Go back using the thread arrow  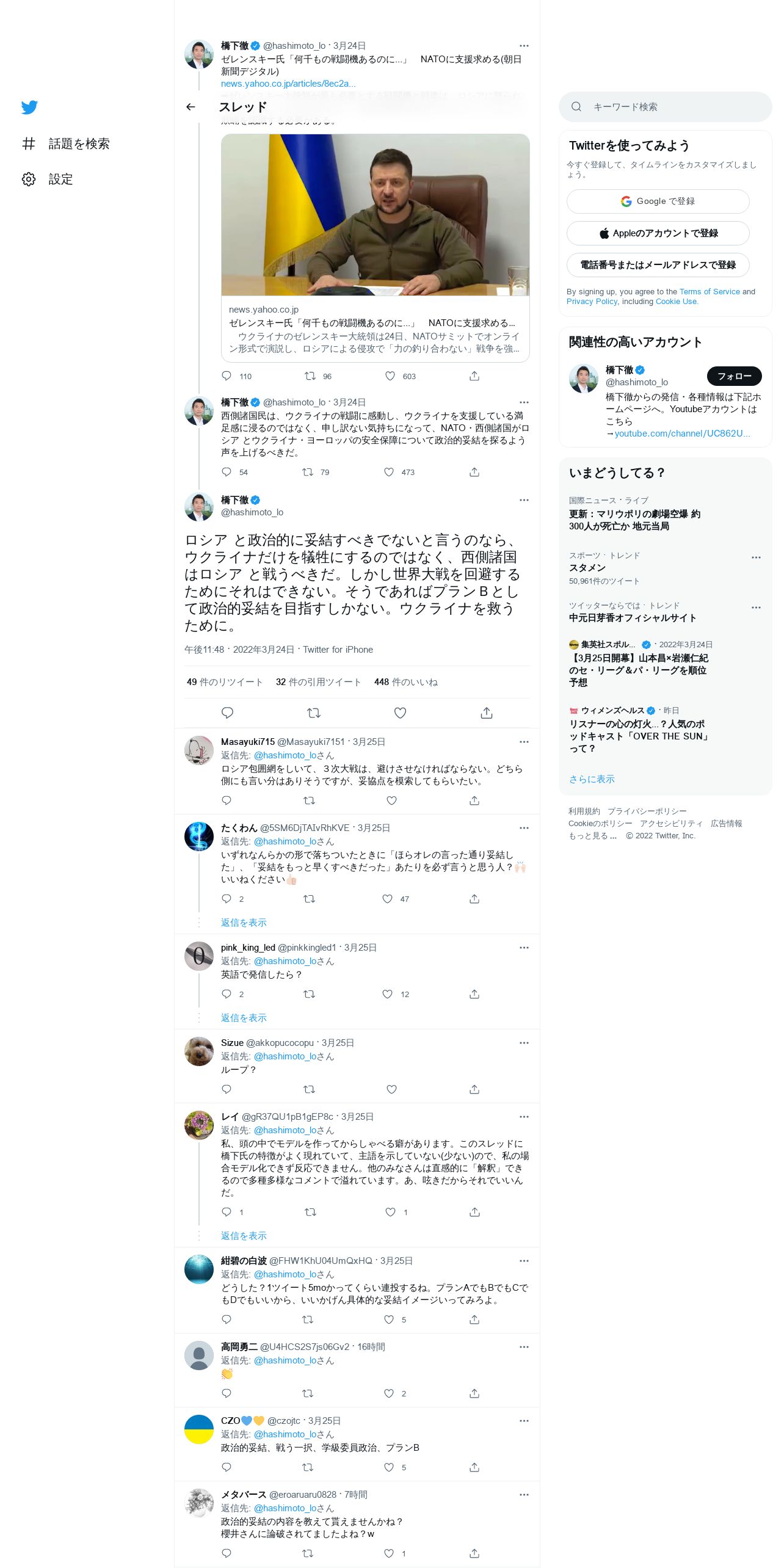point(191,107)
